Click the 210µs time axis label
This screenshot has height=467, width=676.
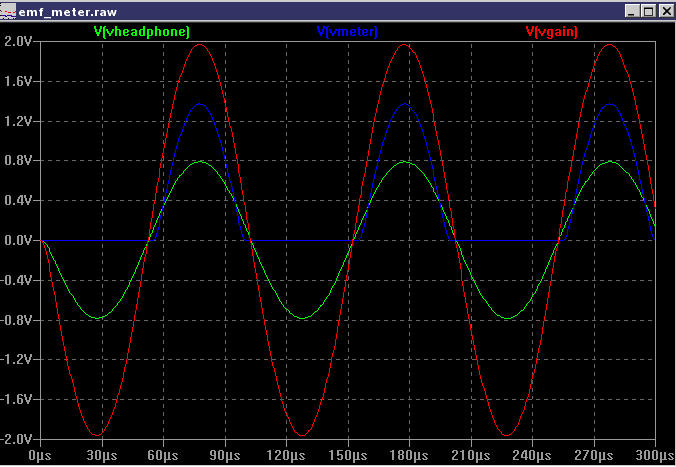(x=470, y=455)
